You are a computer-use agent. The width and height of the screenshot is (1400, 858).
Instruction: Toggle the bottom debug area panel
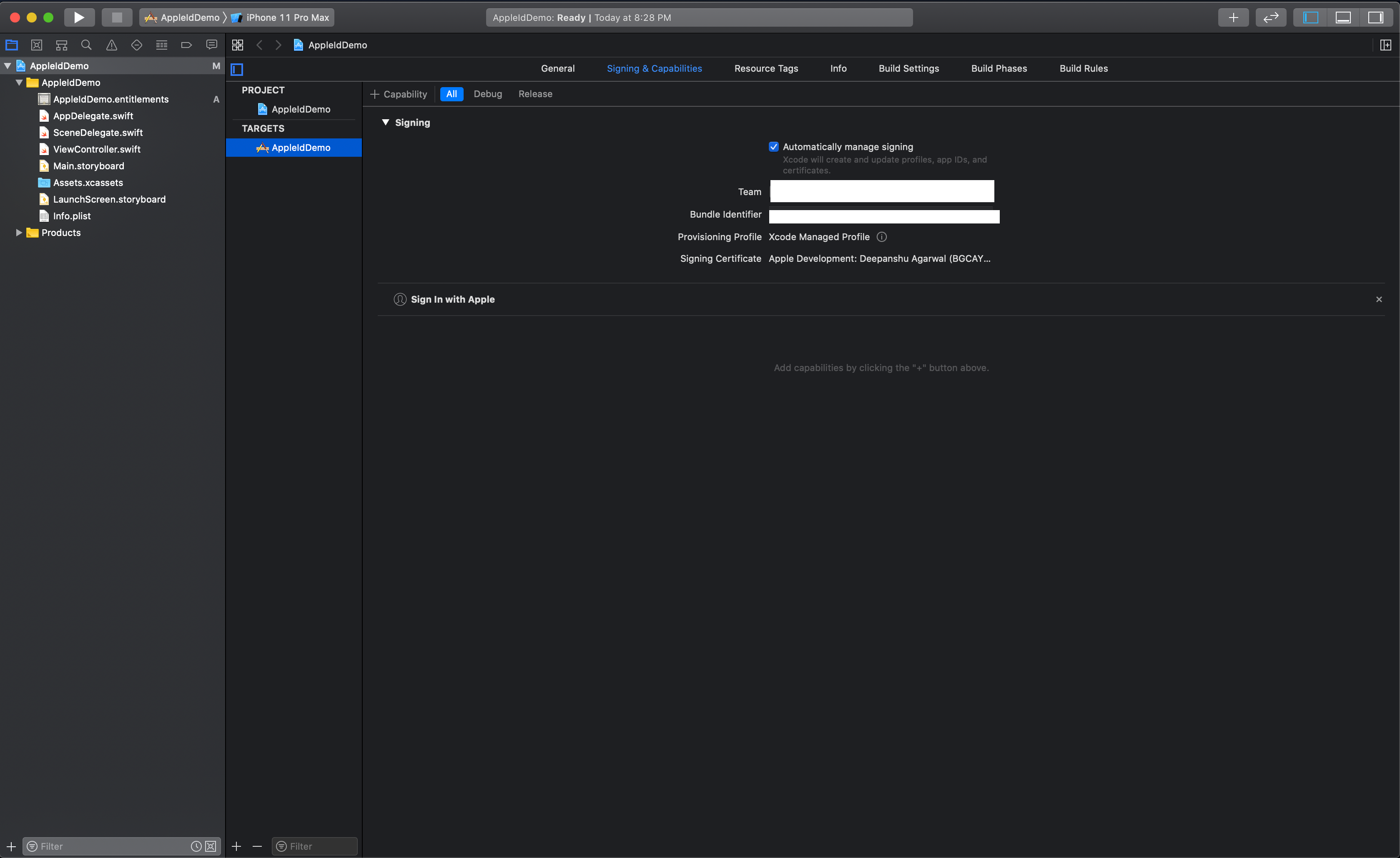click(x=1343, y=18)
